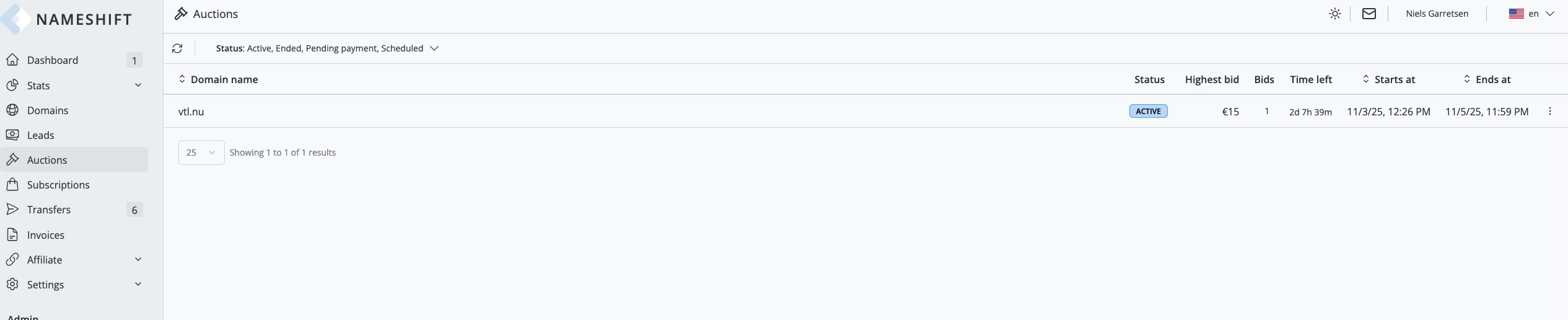
Task: Open the mail inbox icon
Action: click(1369, 14)
